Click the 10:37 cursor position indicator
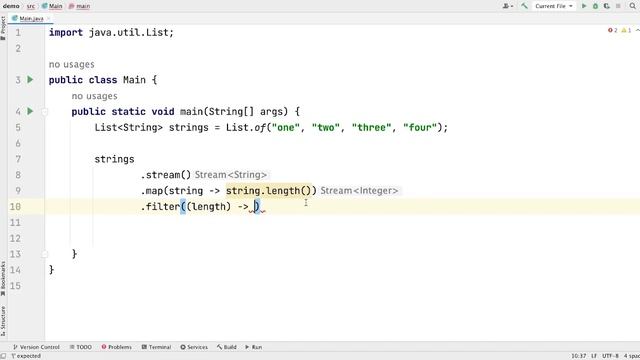 578,356
